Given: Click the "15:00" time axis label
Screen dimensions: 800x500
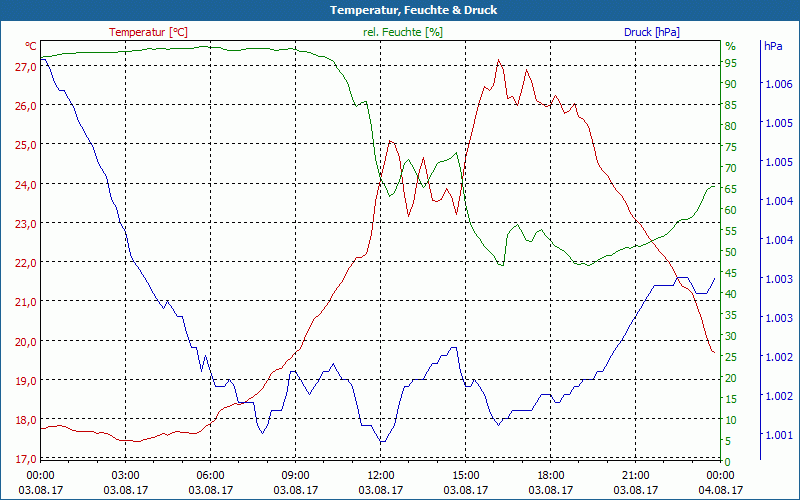Looking at the screenshot, I should click(x=465, y=476).
